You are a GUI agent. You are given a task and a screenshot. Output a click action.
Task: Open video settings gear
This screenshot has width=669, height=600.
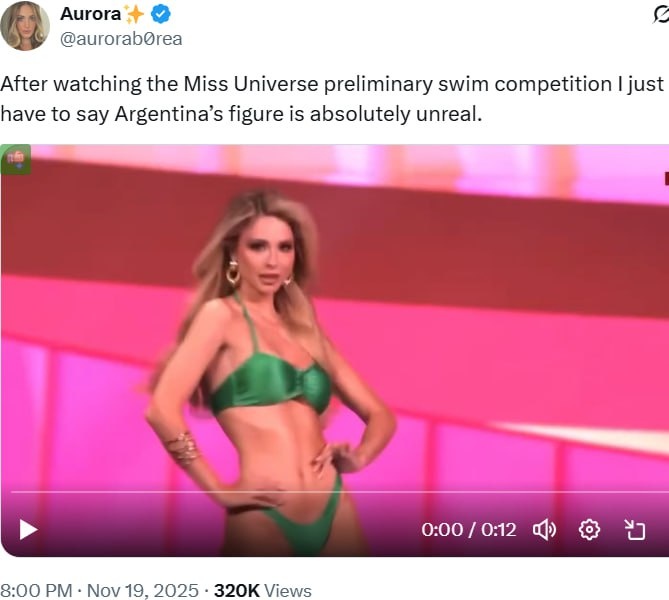pyautogui.click(x=589, y=530)
